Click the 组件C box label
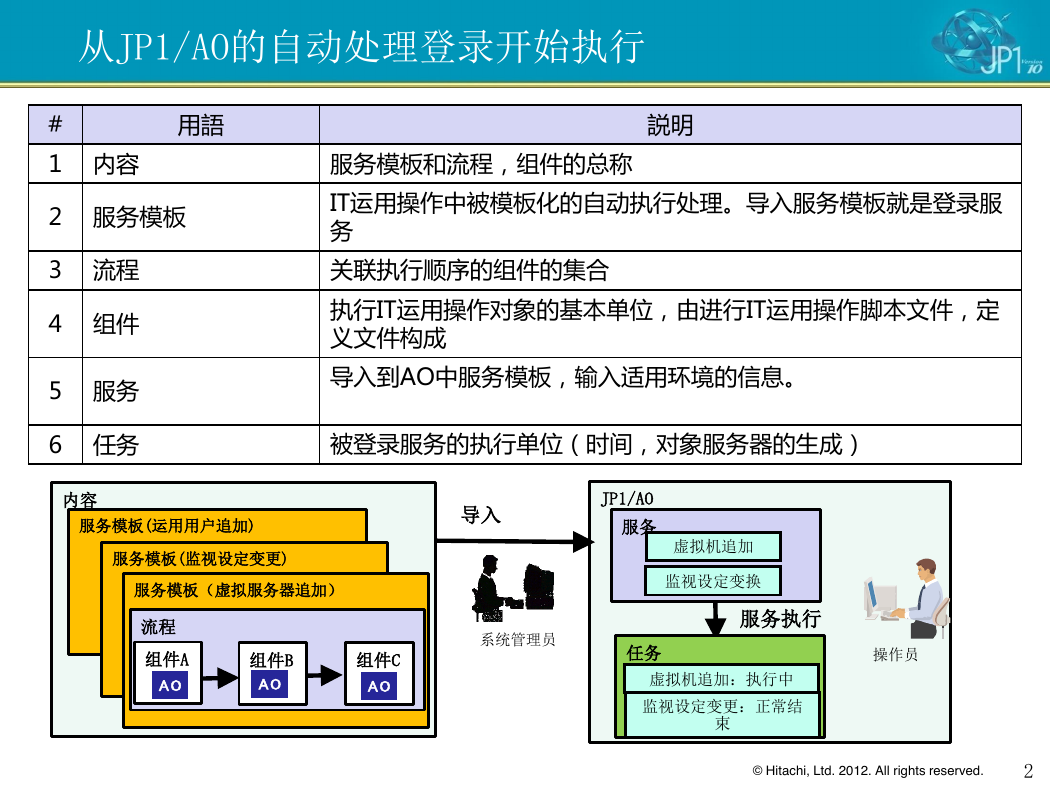The height and width of the screenshot is (788, 1050). pyautogui.click(x=378, y=660)
